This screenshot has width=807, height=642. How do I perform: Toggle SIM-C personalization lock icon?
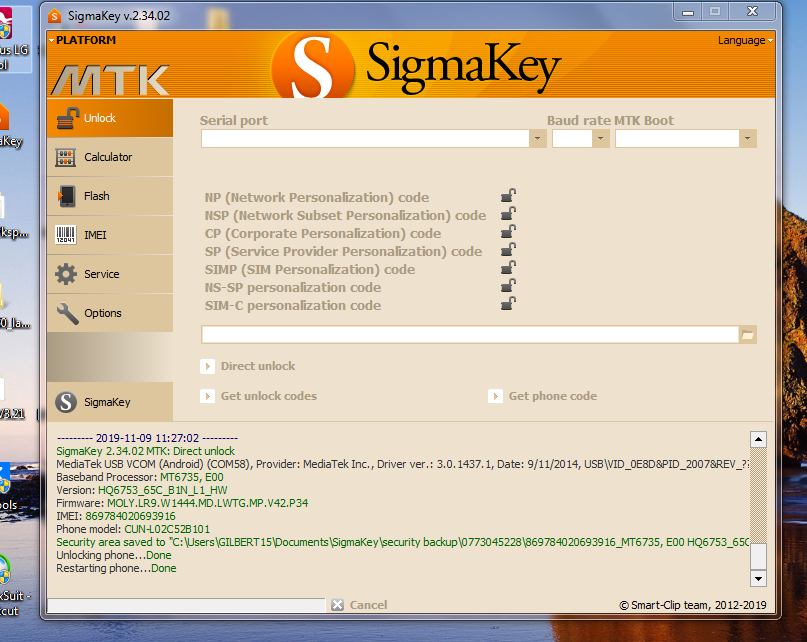point(508,304)
